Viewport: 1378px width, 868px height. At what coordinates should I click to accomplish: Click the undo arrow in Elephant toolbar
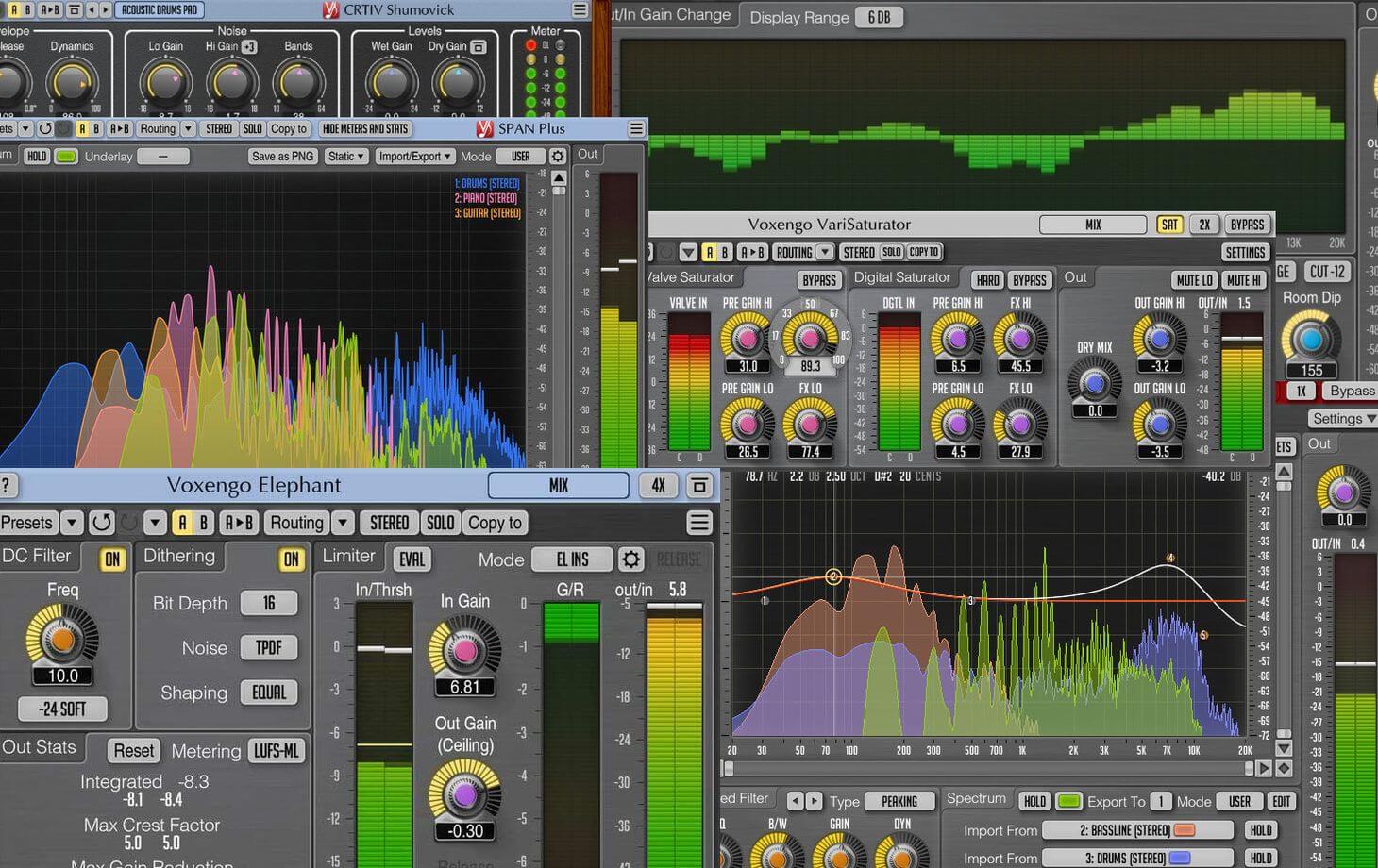[x=102, y=523]
